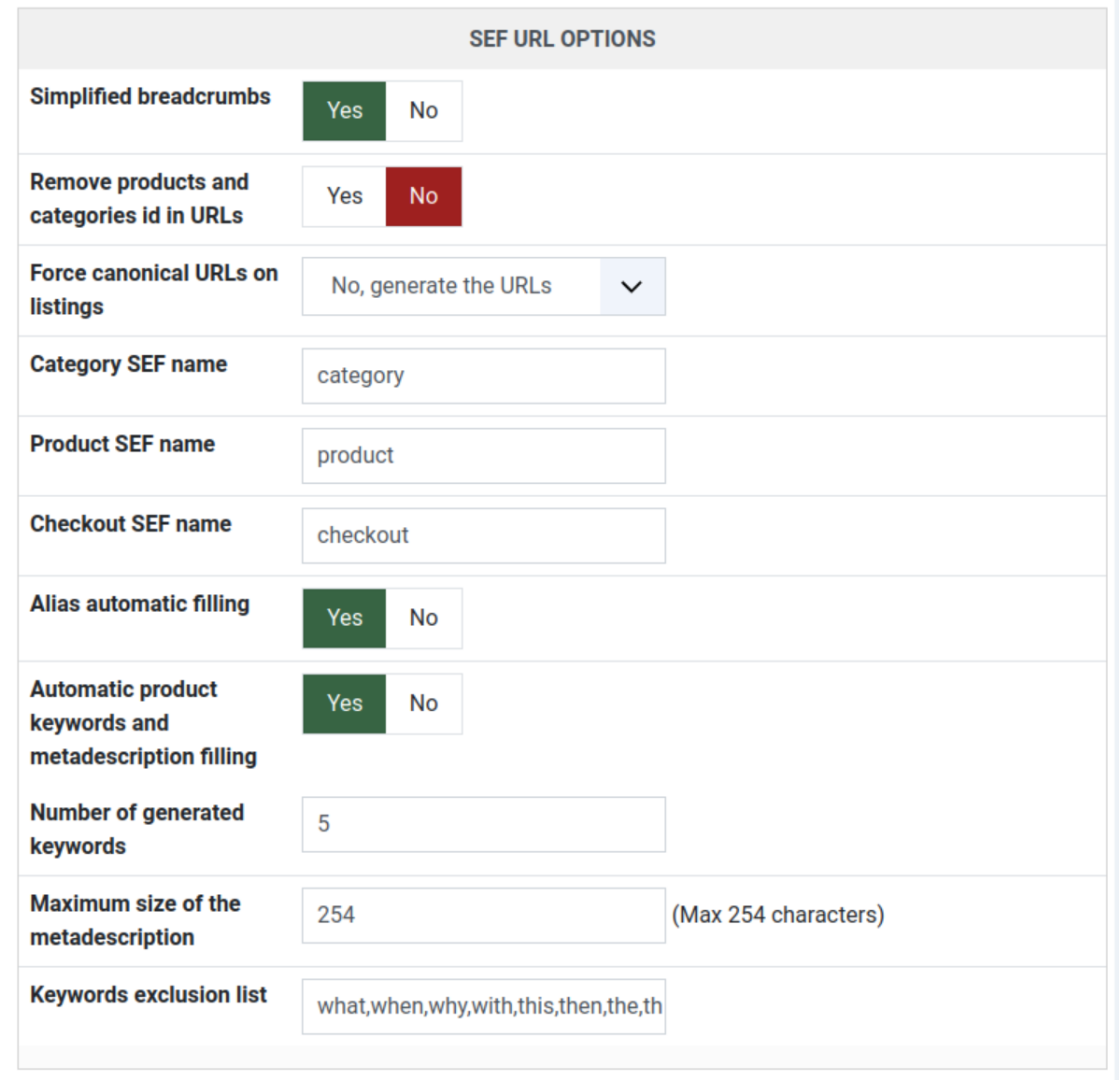Focus the Checkout SEF name input
The image size is (1119, 1080).
point(483,535)
